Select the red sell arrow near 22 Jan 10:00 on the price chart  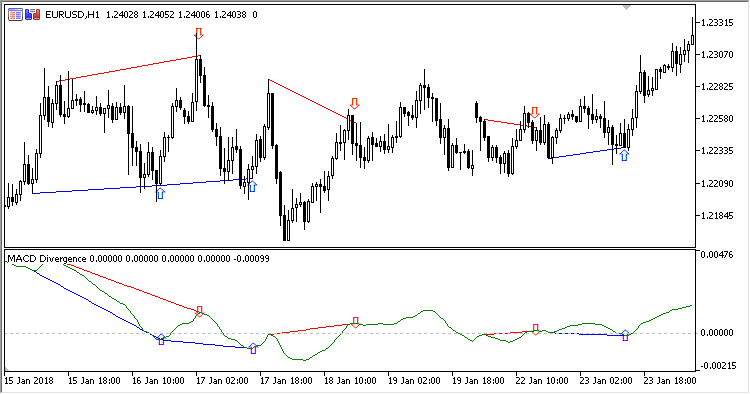pos(535,112)
